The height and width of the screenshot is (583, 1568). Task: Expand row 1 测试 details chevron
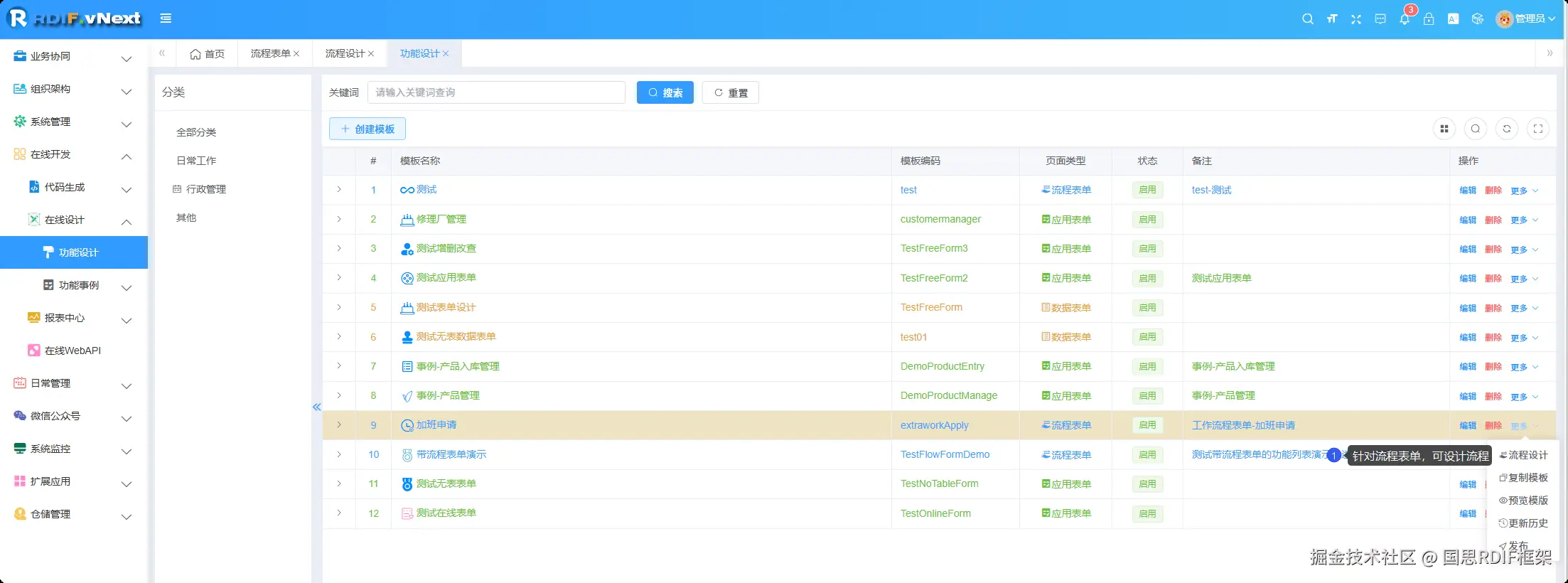pyautogui.click(x=339, y=190)
